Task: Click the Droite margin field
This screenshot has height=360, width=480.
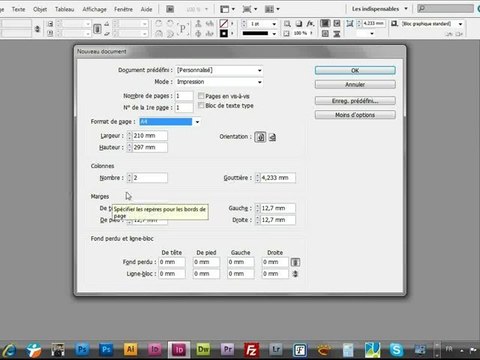Action: [278, 220]
